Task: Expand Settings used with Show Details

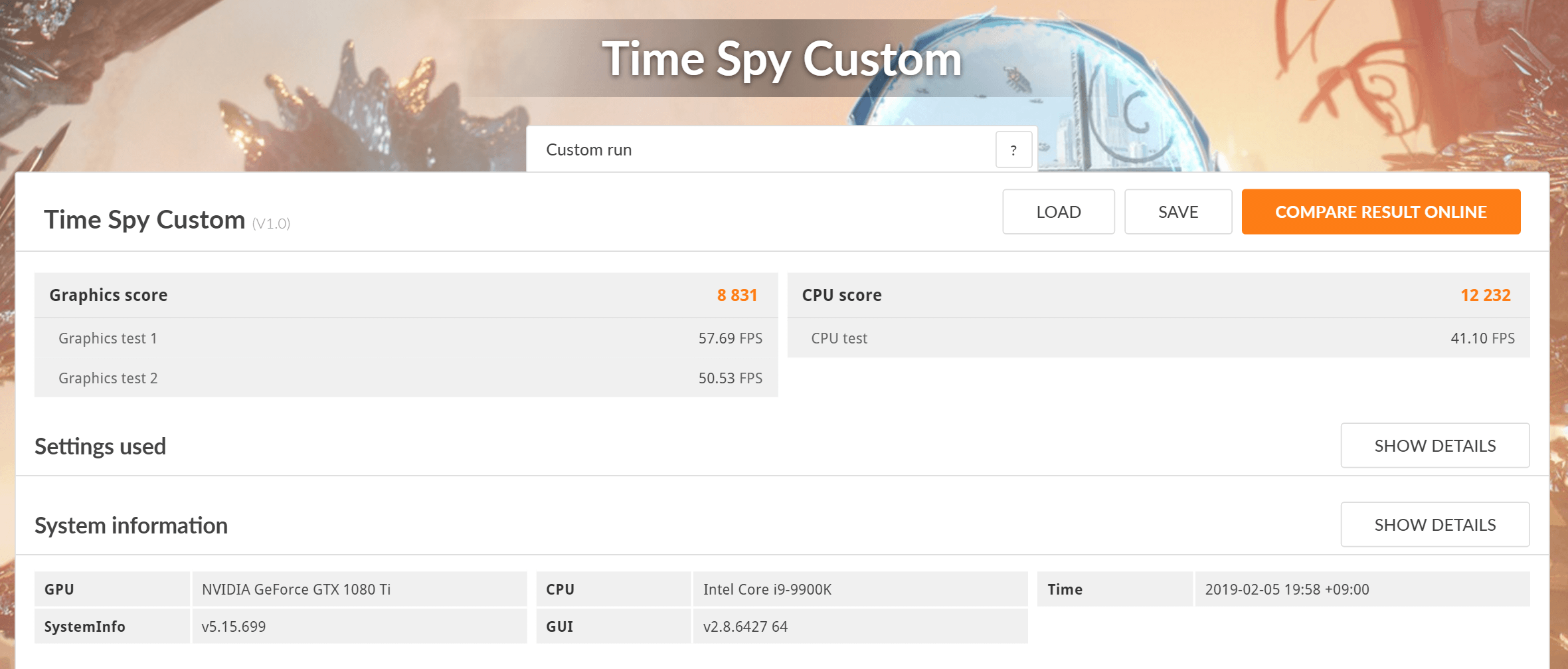Action: 1435,446
